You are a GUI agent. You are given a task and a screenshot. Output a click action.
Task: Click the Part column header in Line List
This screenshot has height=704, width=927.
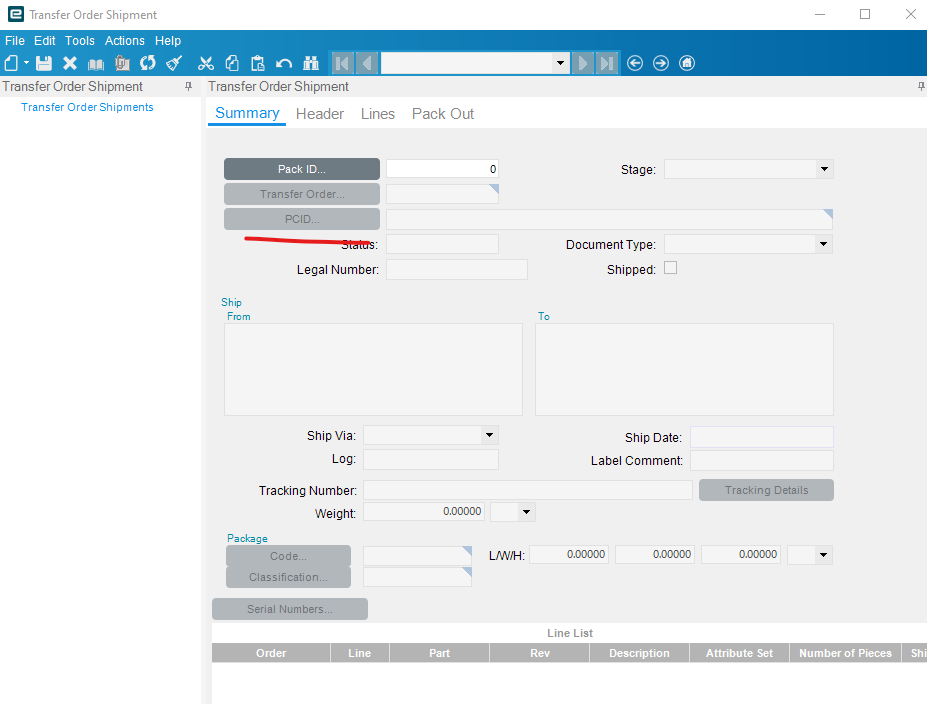click(x=439, y=653)
